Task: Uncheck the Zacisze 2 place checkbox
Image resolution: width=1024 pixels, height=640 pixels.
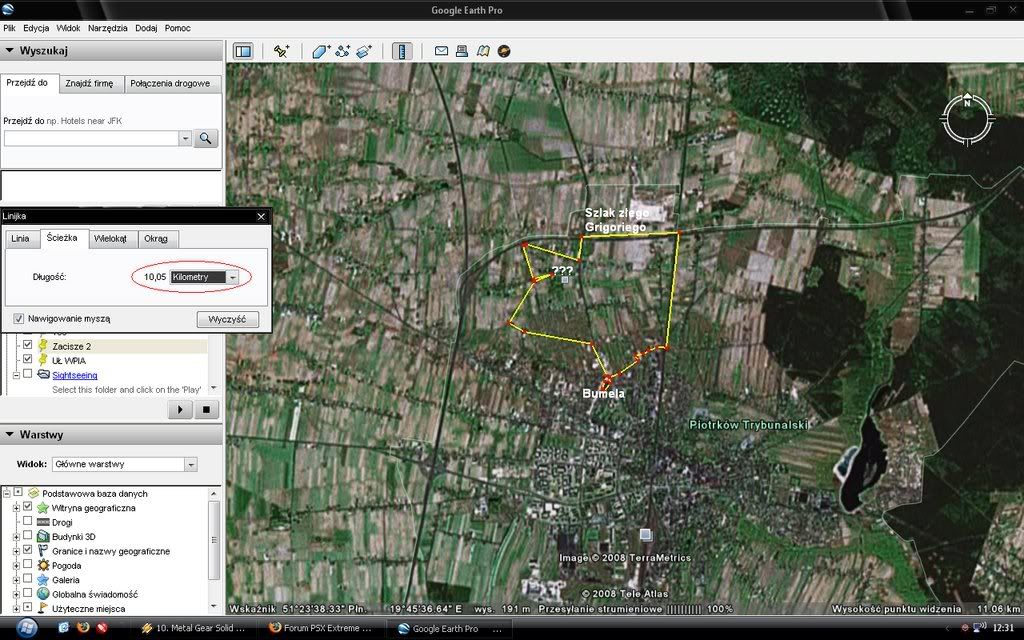Action: click(27, 345)
